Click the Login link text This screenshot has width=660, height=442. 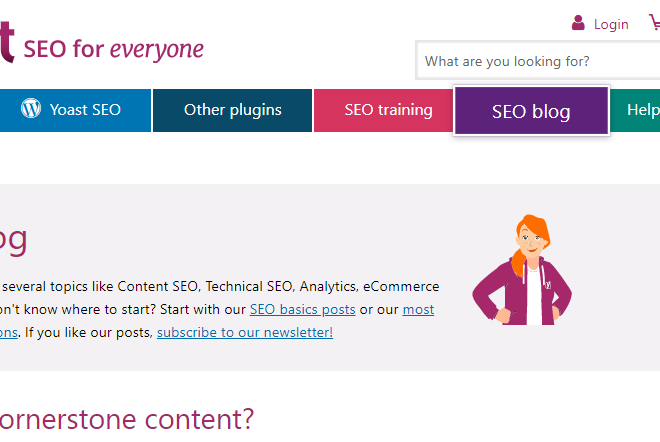click(611, 24)
